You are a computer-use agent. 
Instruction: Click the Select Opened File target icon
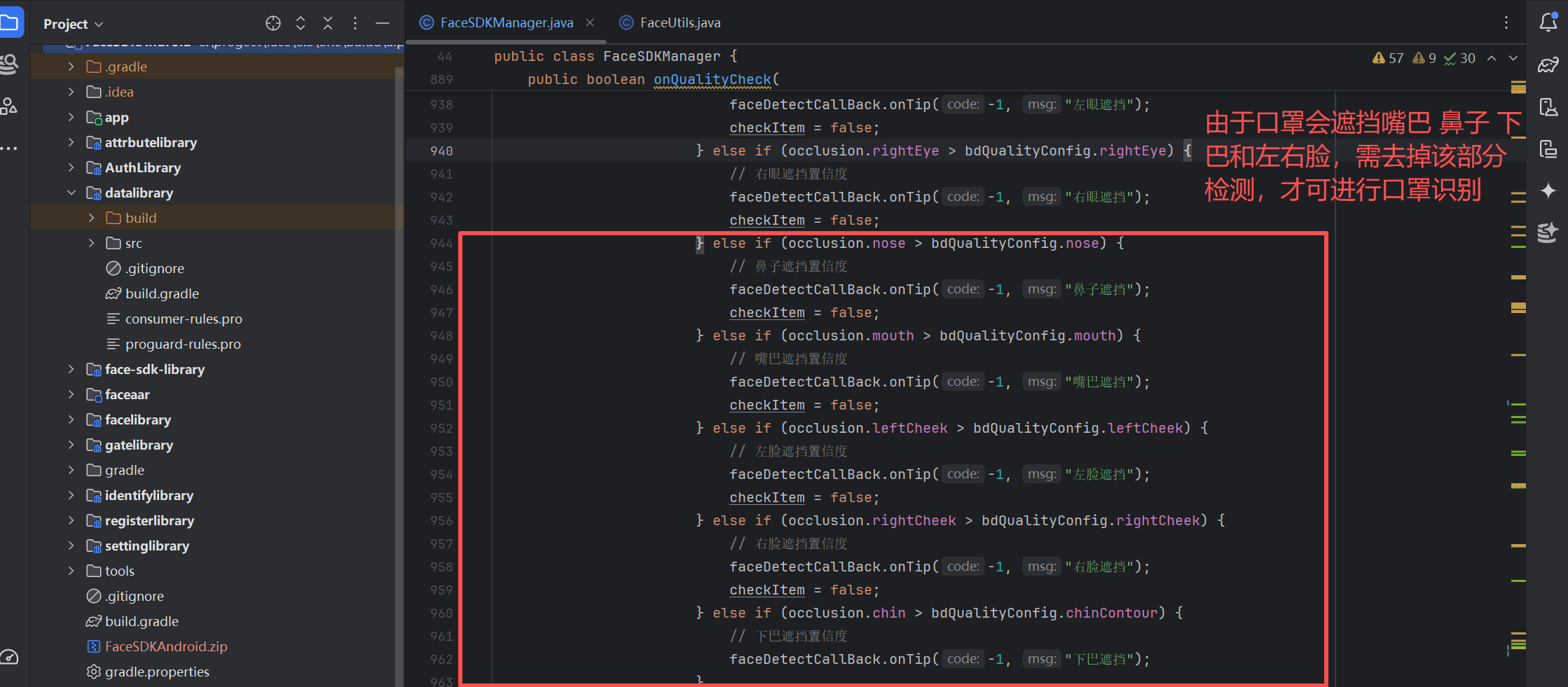point(273,23)
